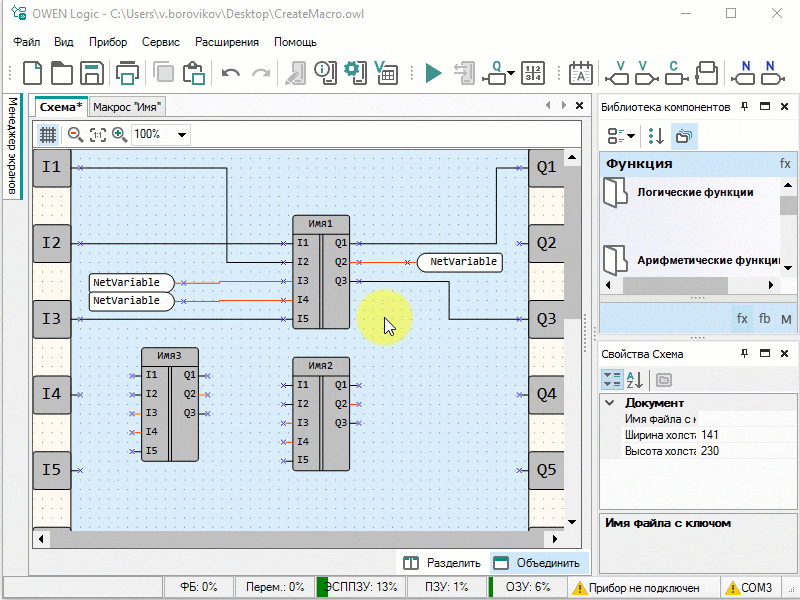
Task: Switch to the Макрос "Имя" tab
Action: coord(128,107)
